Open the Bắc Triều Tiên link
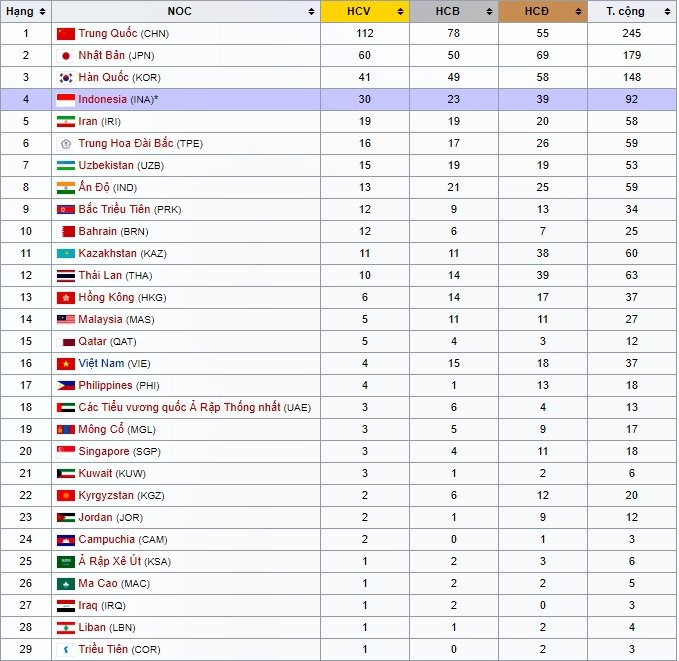Image resolution: width=679 pixels, height=661 pixels. point(114,210)
